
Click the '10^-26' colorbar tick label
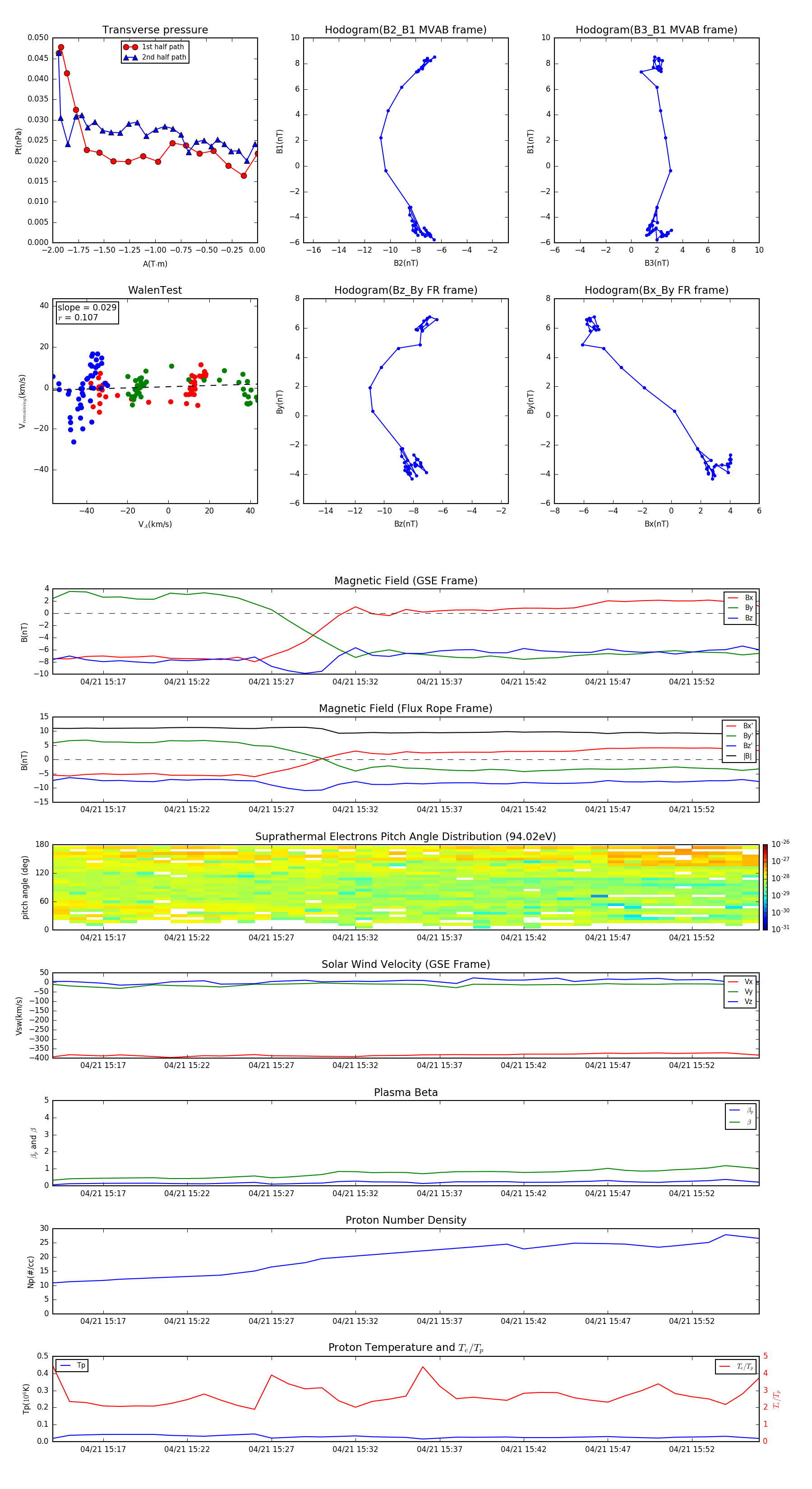pos(780,844)
